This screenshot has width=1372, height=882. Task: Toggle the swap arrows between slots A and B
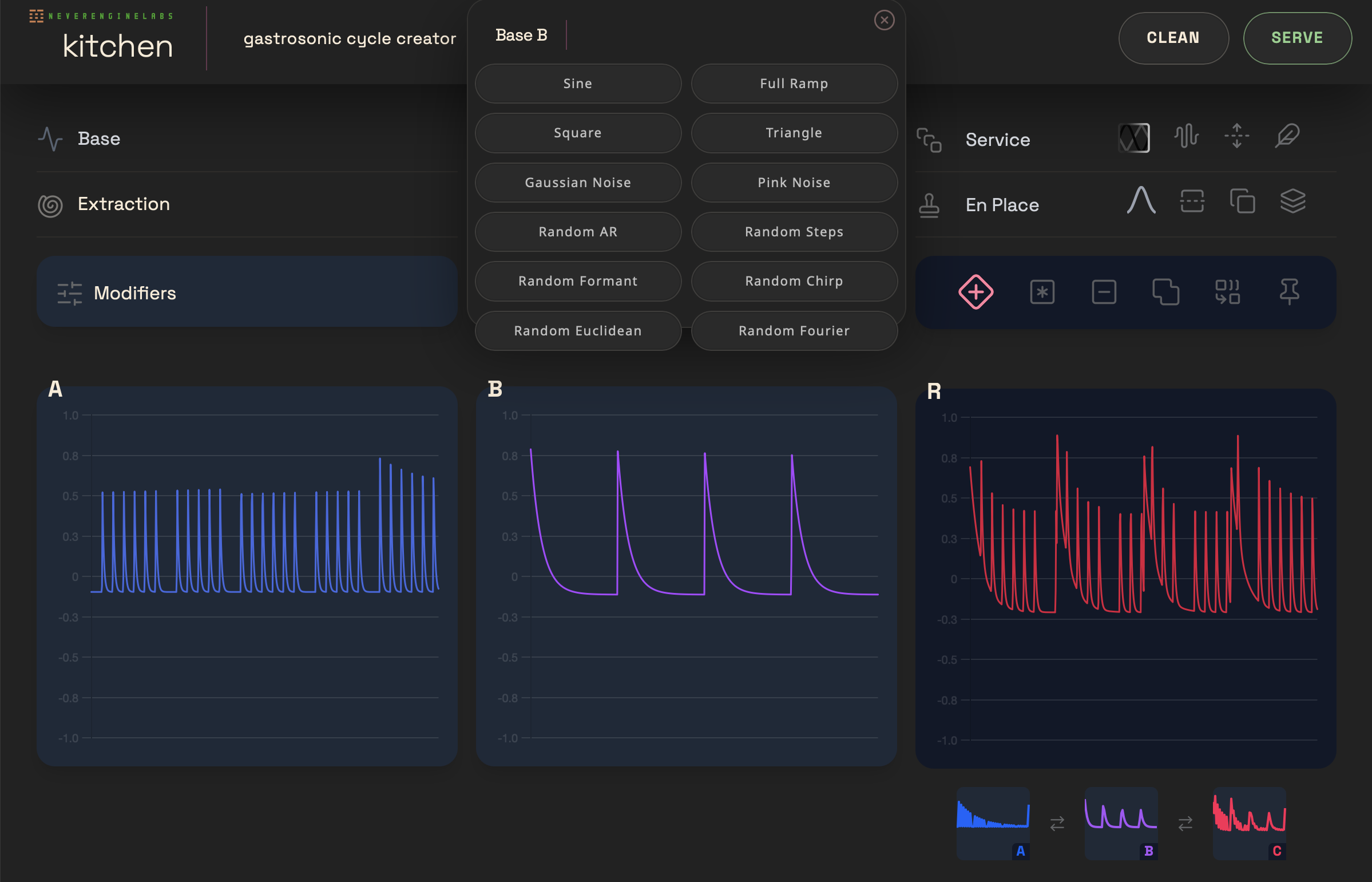pos(1057,824)
